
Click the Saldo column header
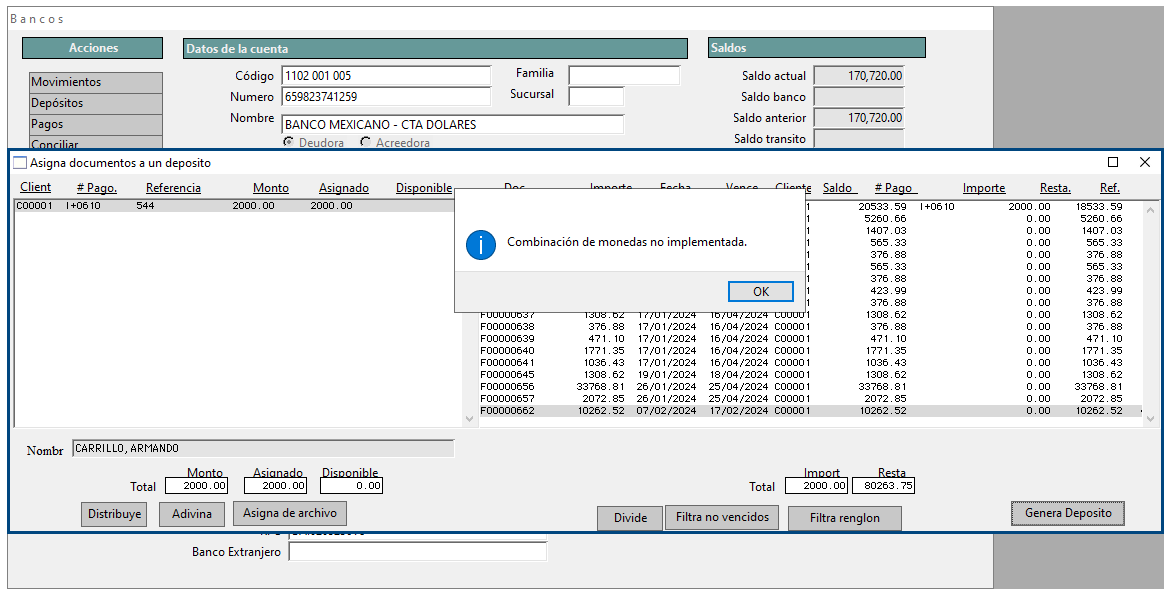(x=837, y=188)
